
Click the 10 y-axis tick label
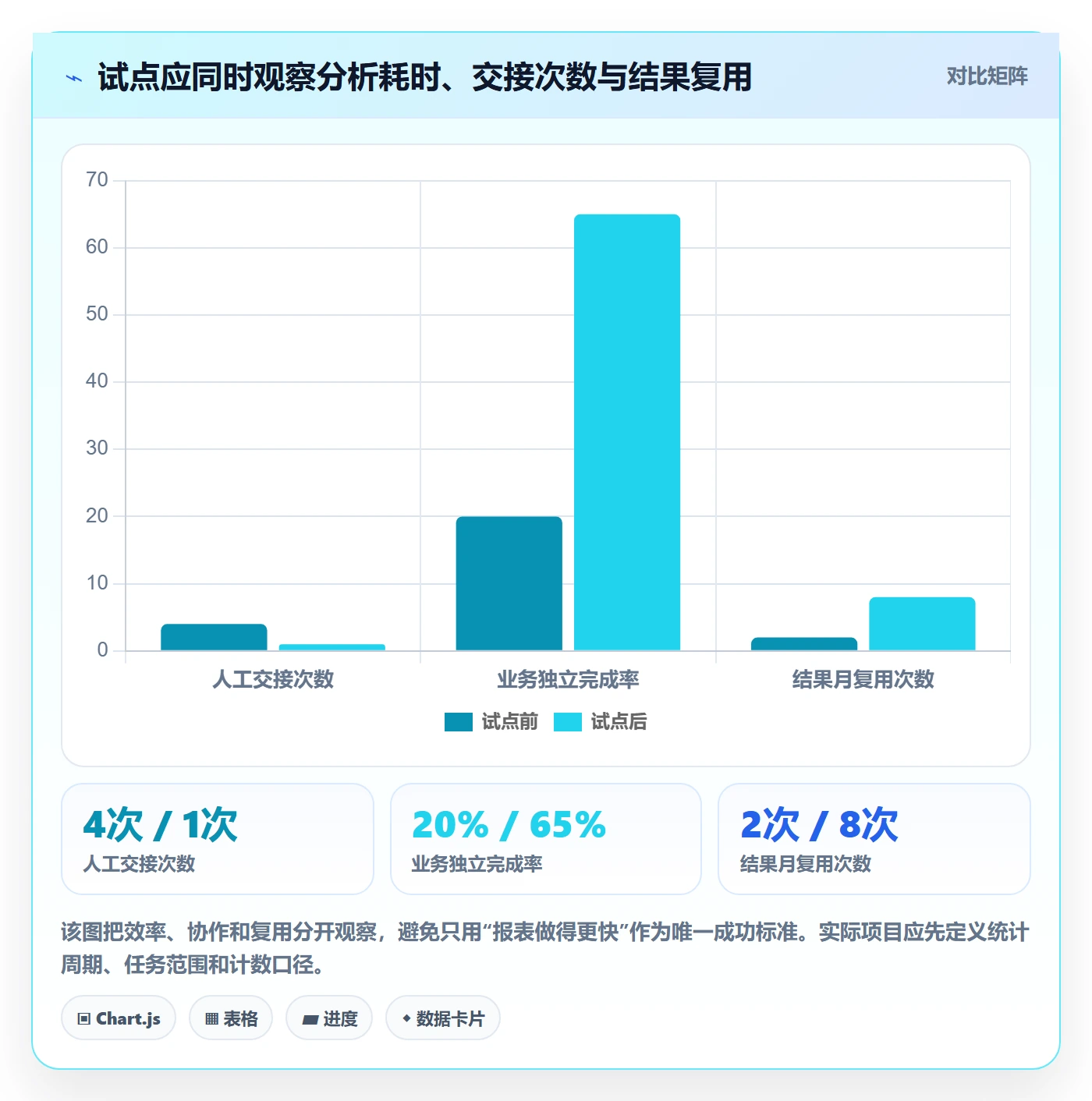tap(97, 583)
